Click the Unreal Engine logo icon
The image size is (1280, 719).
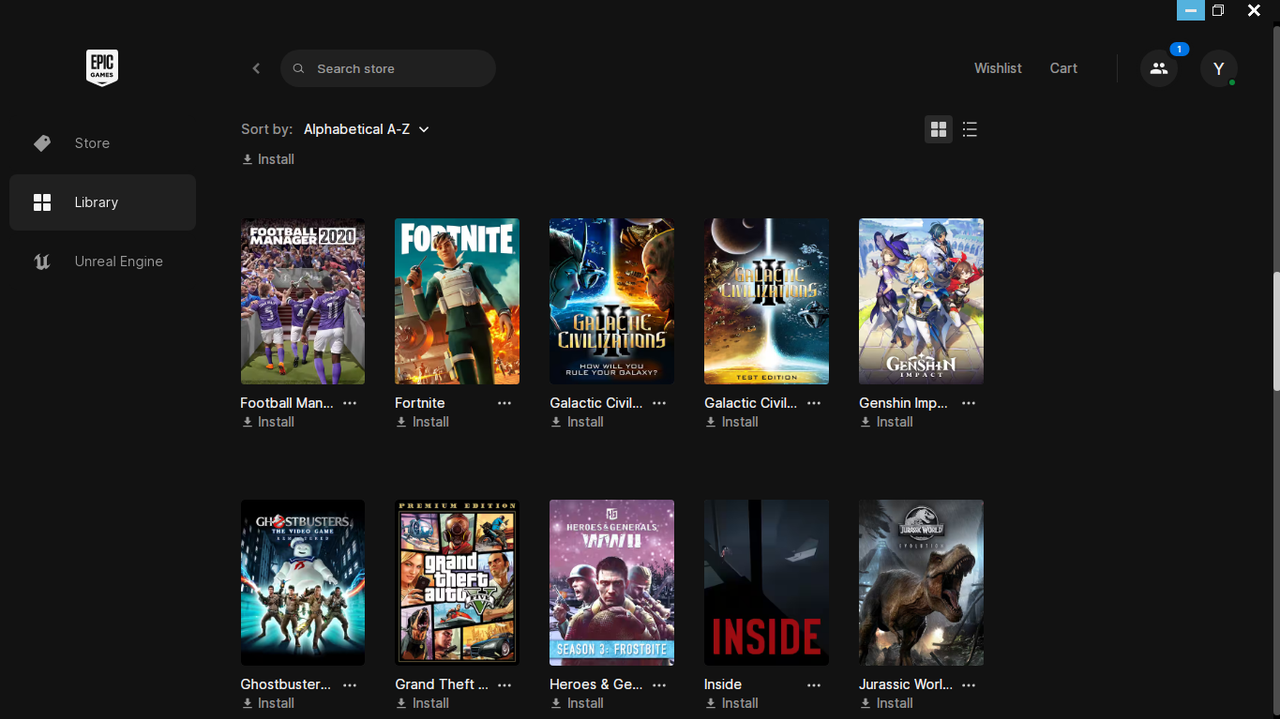42,261
